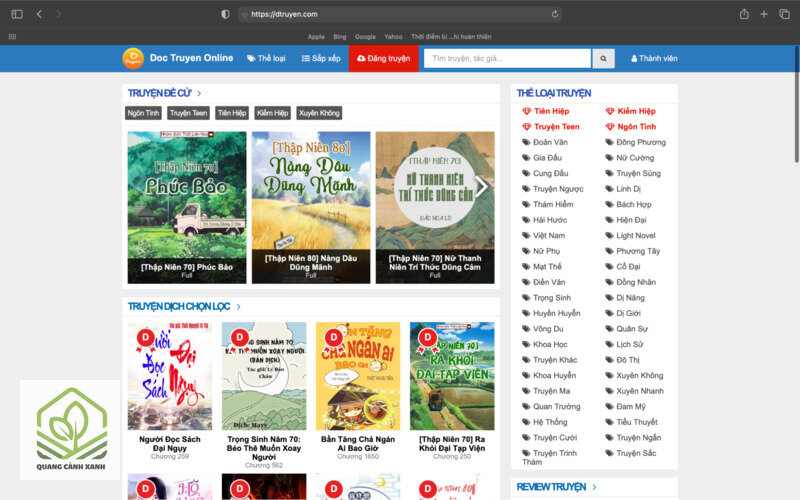The image size is (800, 500).
Task: Click the Share icon in Safari toolbar
Action: click(x=744, y=14)
